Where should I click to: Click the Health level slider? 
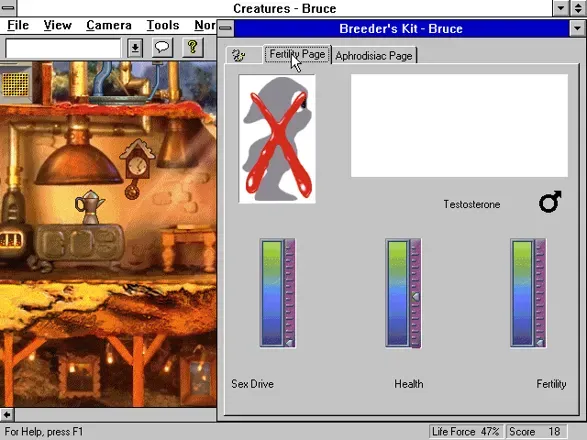(403, 293)
